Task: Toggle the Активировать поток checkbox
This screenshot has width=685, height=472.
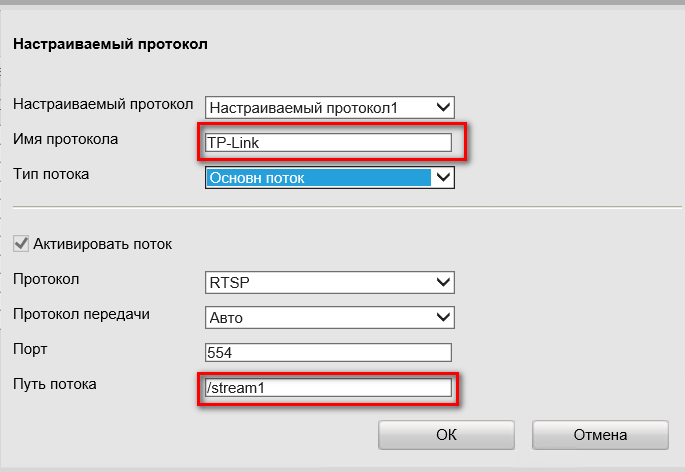Action: pos(20,243)
